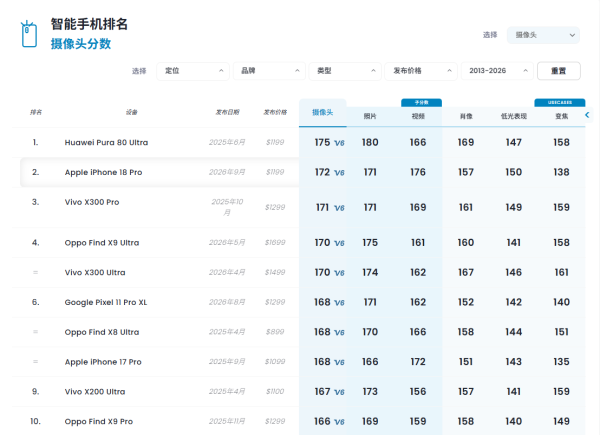
Task: Click video score 172 in iPhone 17 Pro row
Action: click(418, 362)
